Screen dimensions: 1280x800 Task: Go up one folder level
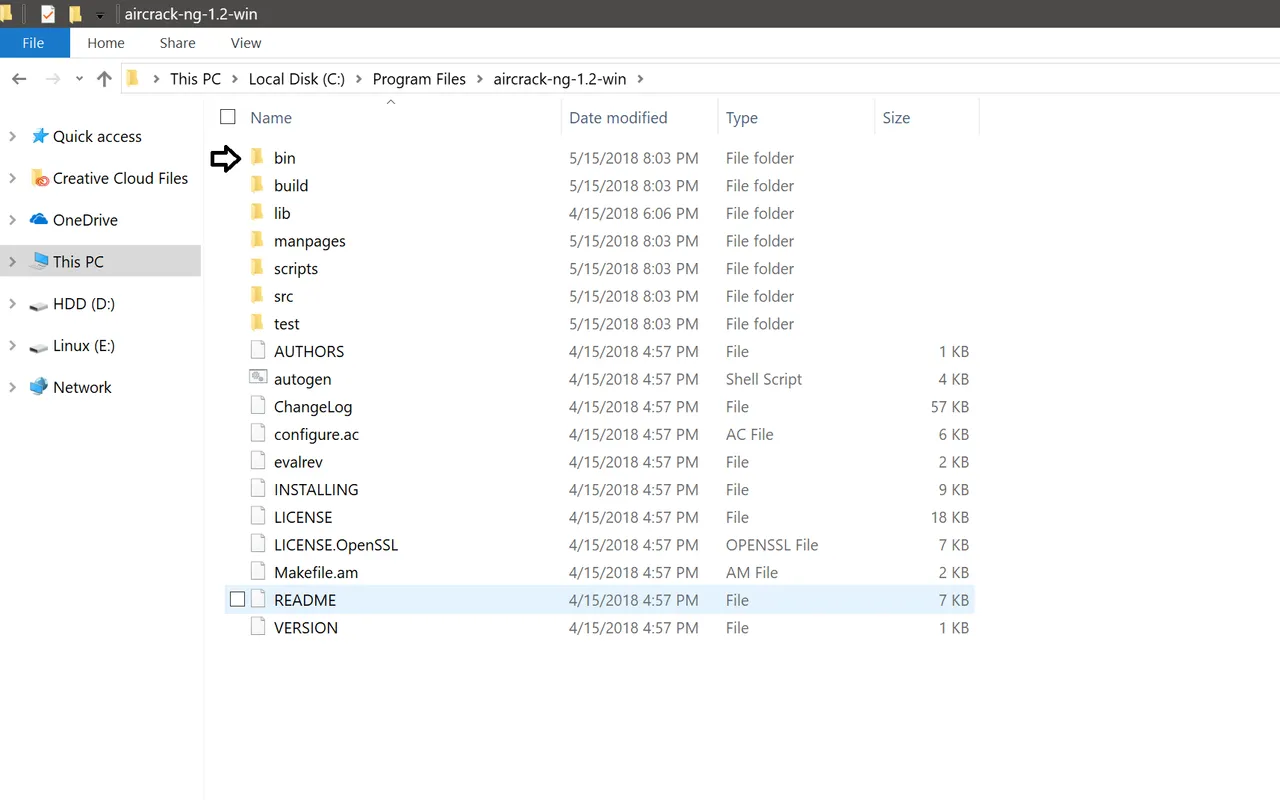[x=104, y=79]
